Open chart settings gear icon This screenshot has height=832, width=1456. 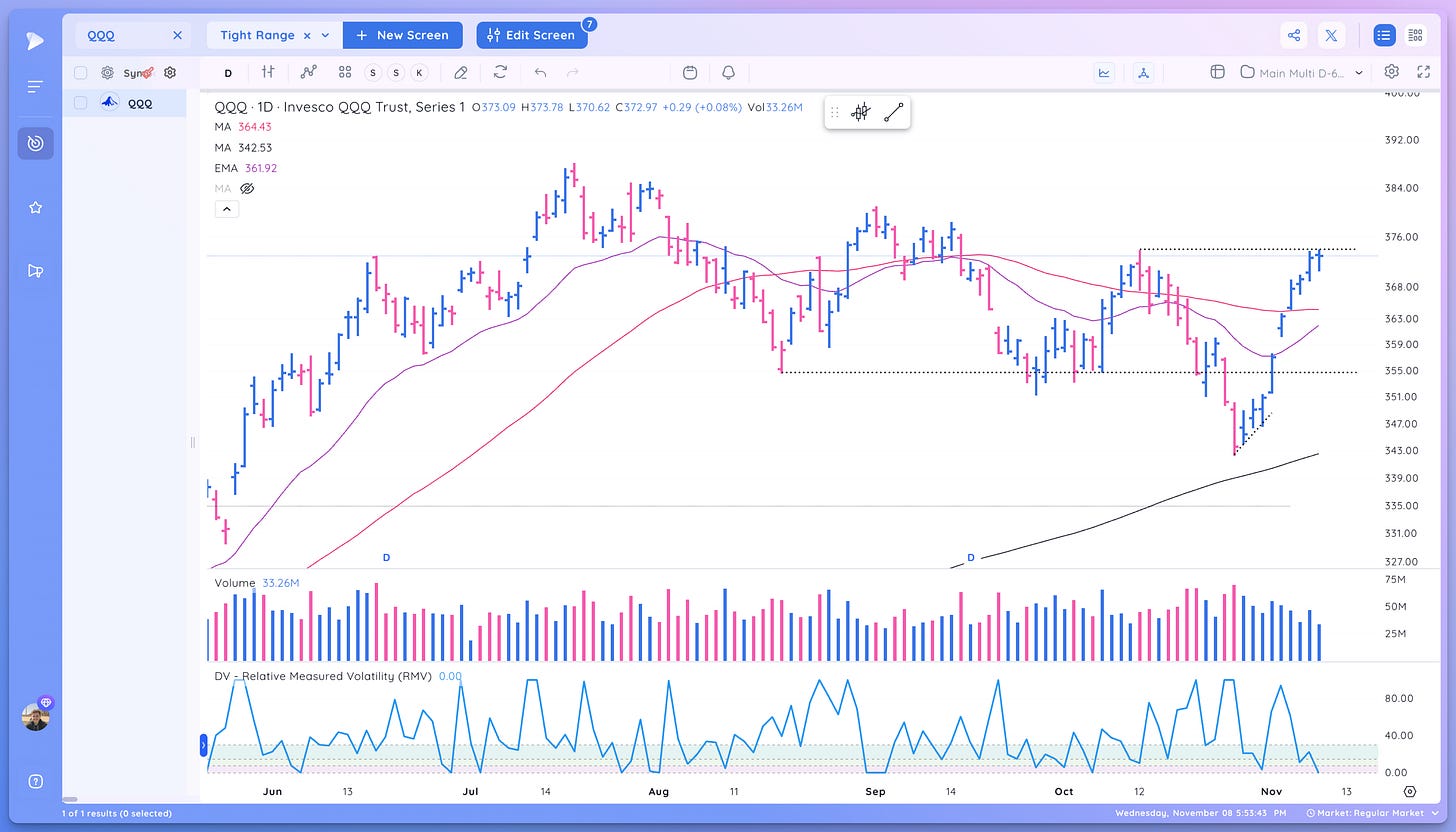pyautogui.click(x=1392, y=72)
